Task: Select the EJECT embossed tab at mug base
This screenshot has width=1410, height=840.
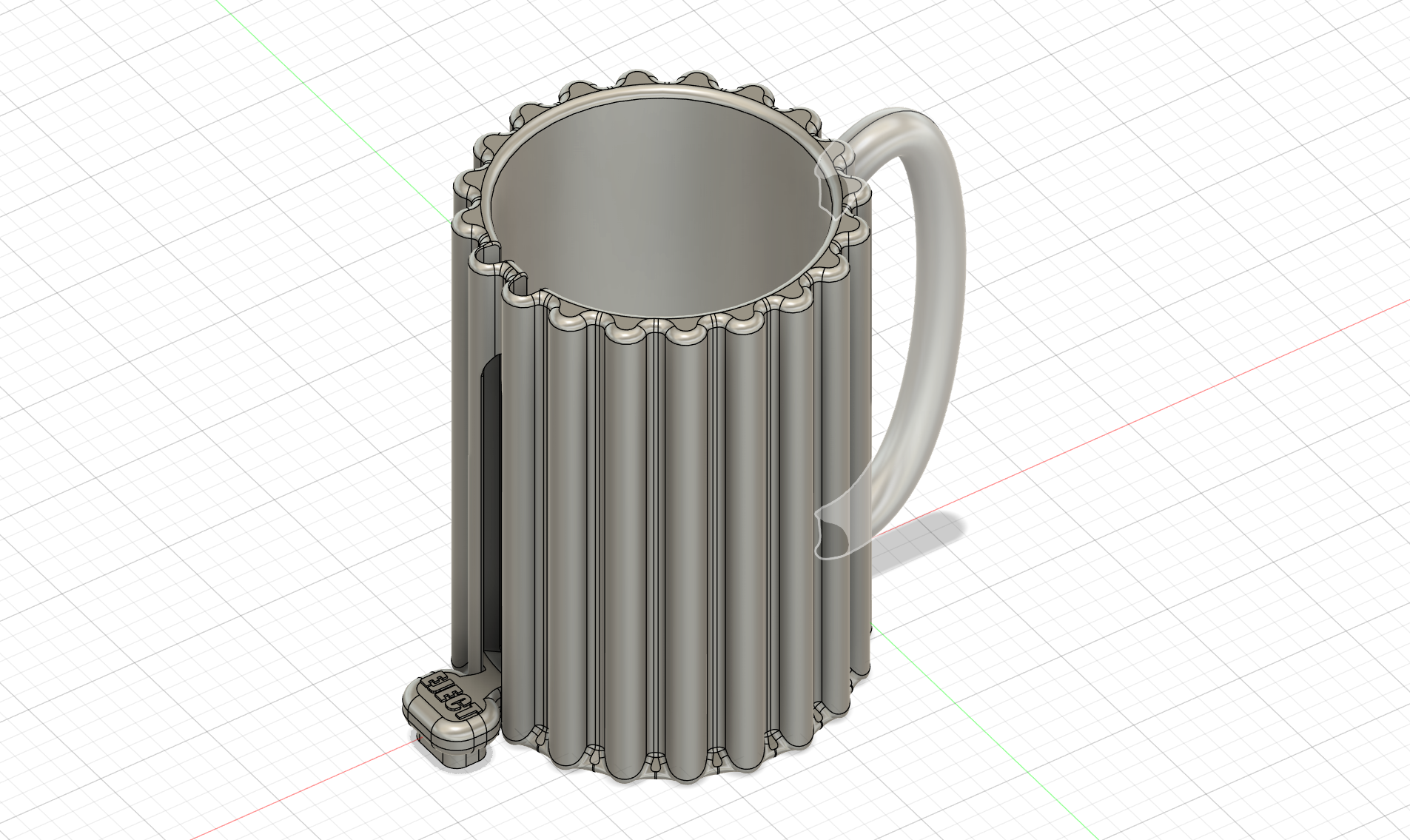Action: 450,718
